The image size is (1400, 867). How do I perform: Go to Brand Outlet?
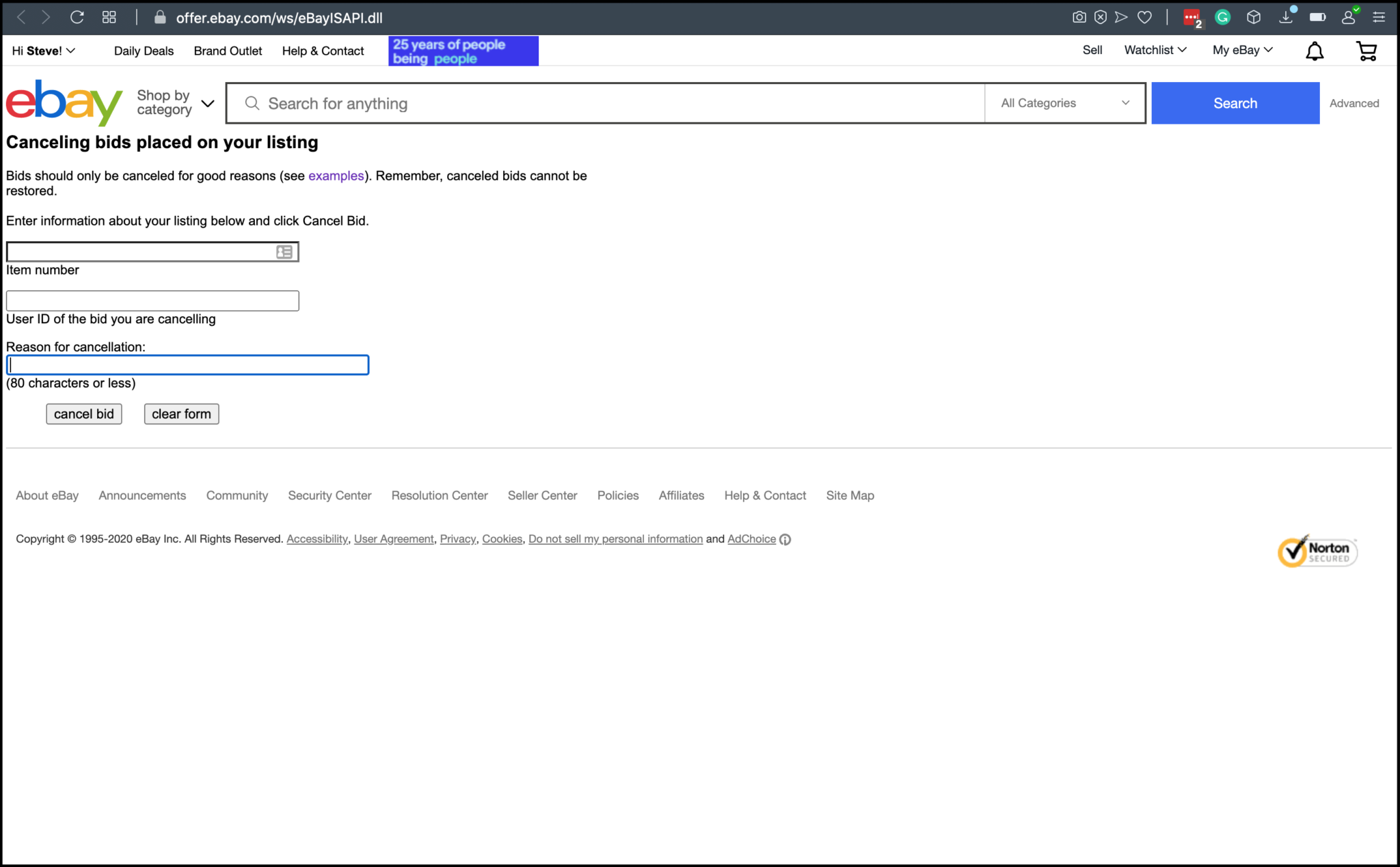point(228,51)
